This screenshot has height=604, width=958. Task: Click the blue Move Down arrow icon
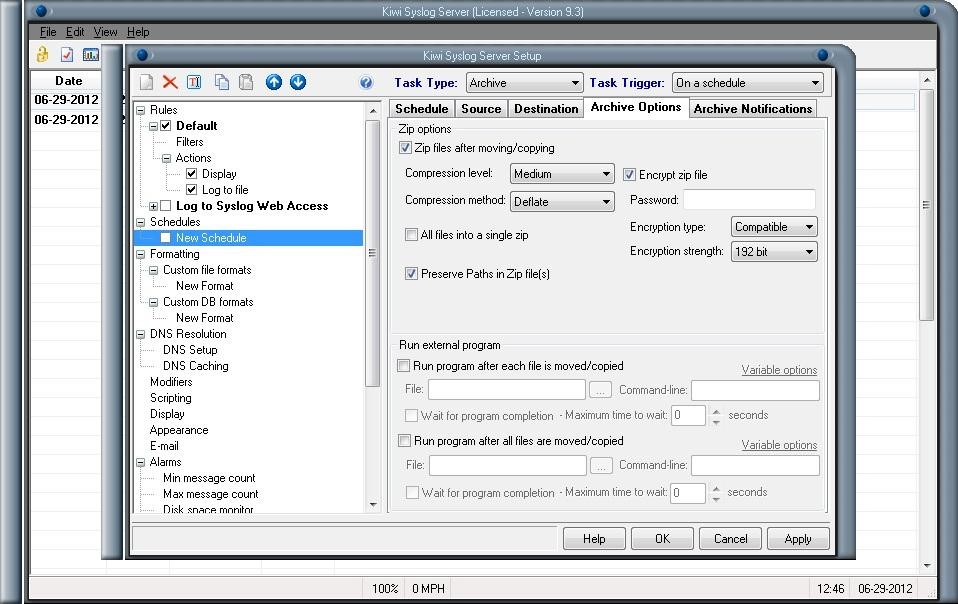[298, 83]
